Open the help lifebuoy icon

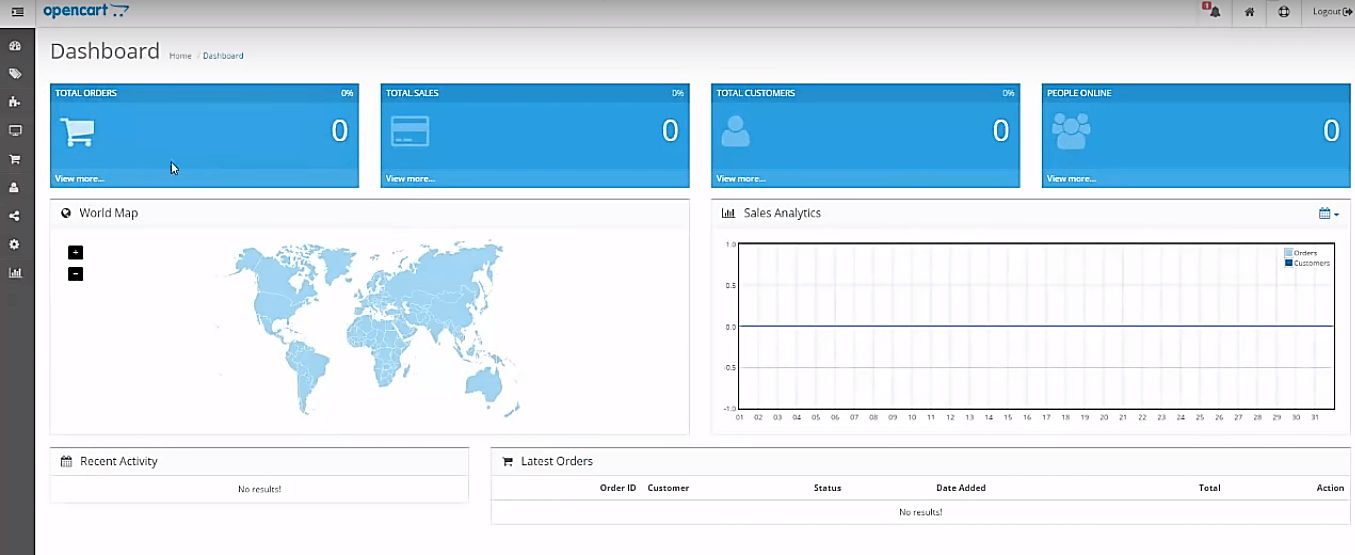[x=1284, y=12]
